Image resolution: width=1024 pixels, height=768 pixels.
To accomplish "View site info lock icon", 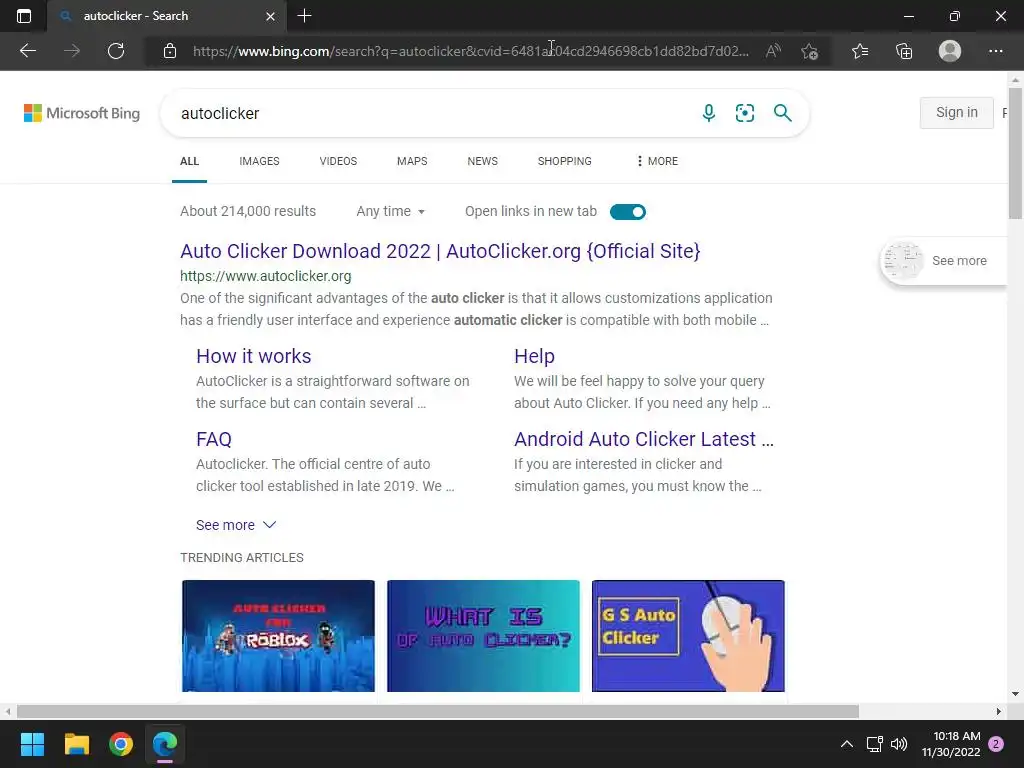I will (x=170, y=51).
